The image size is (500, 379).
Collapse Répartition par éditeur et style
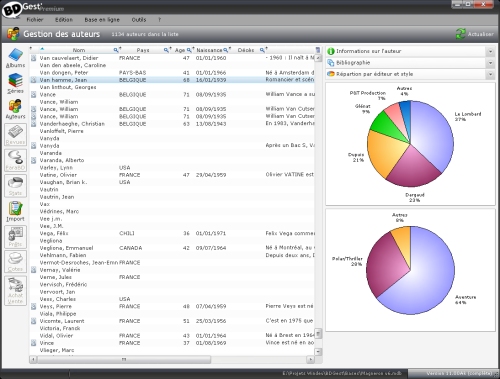(490, 74)
